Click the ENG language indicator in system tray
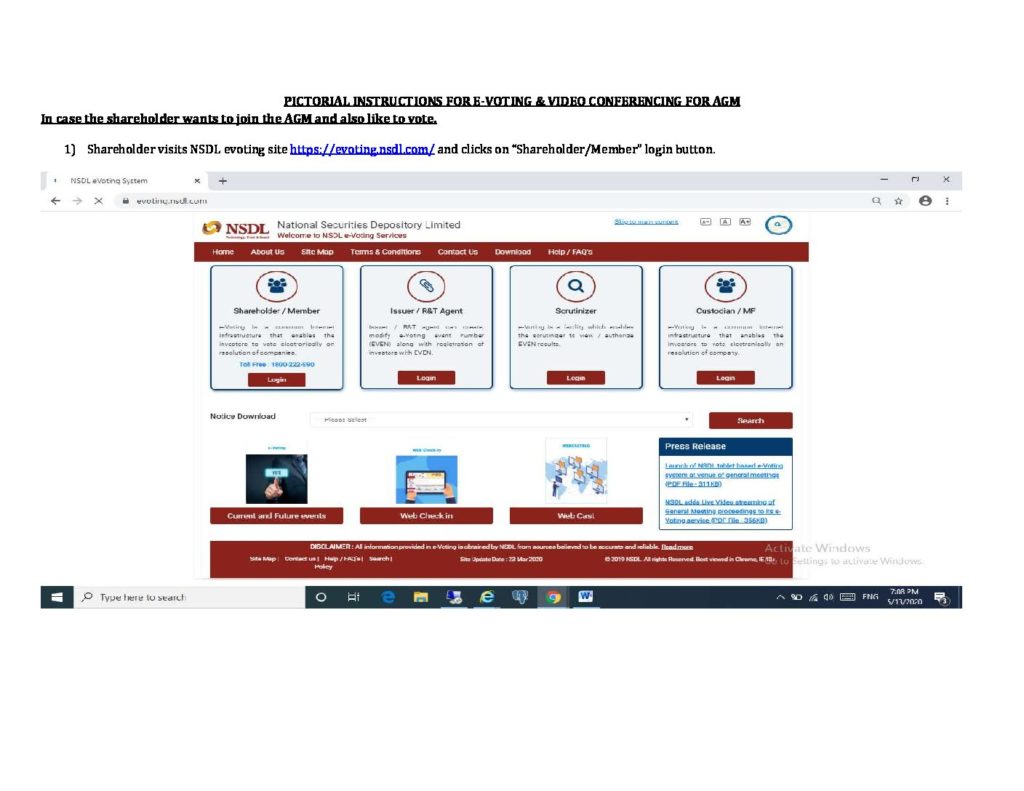Viewport: 1024px width, 791px height. (870, 597)
